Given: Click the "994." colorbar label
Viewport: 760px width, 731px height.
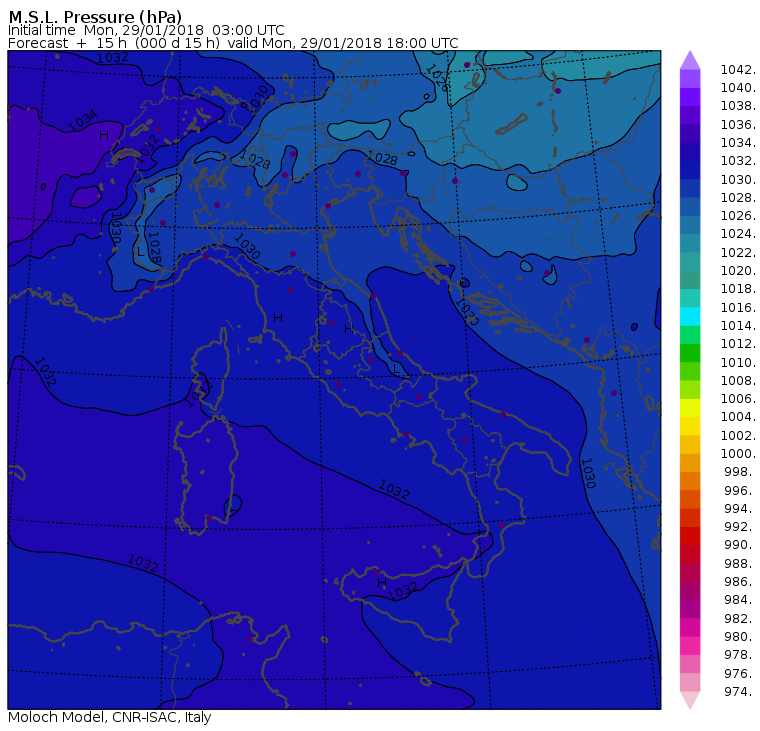Looking at the screenshot, I should coord(740,509).
